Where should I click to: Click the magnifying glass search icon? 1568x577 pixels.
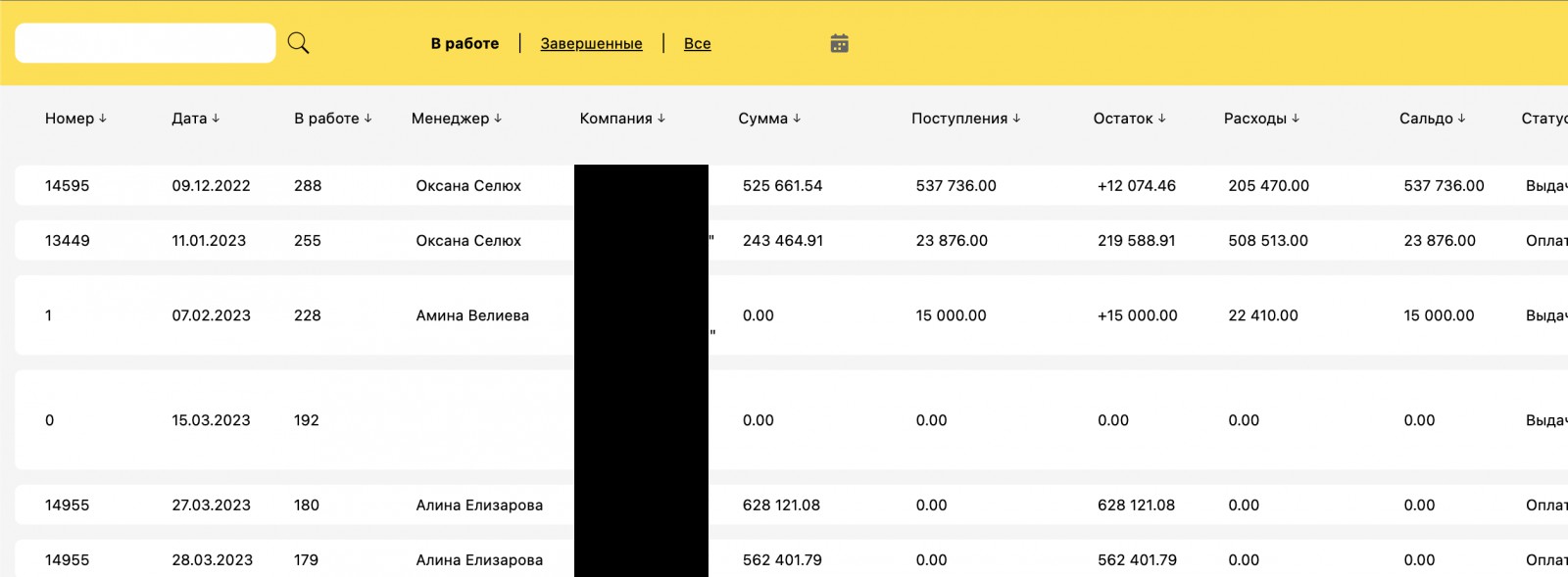click(x=298, y=43)
